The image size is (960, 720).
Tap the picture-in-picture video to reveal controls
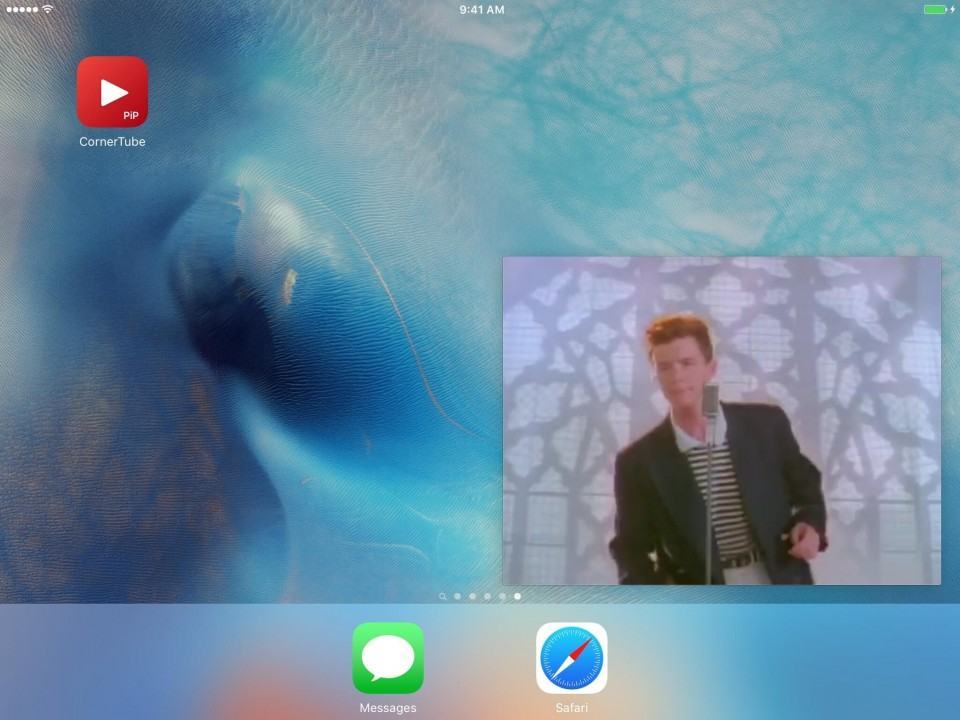click(722, 420)
